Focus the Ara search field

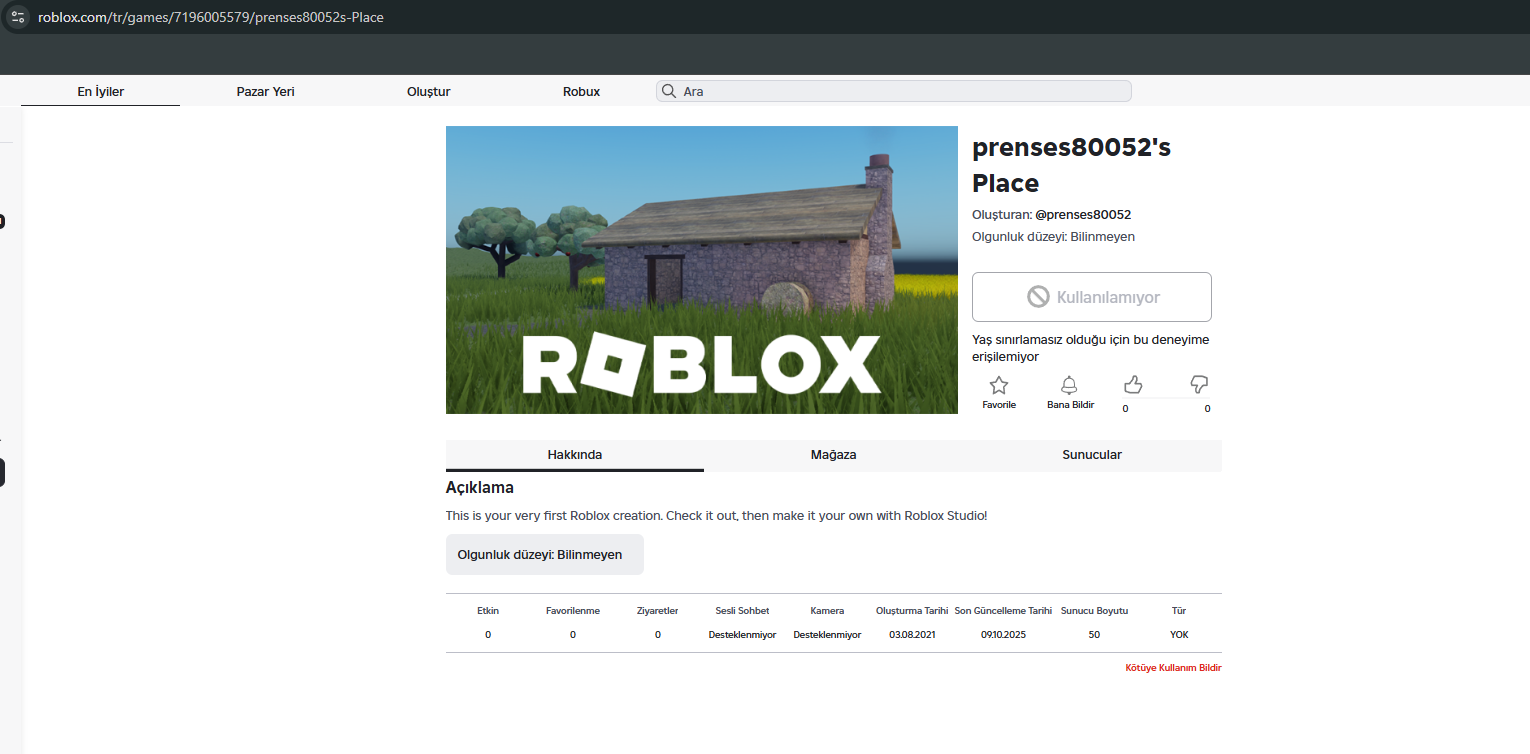(x=894, y=91)
